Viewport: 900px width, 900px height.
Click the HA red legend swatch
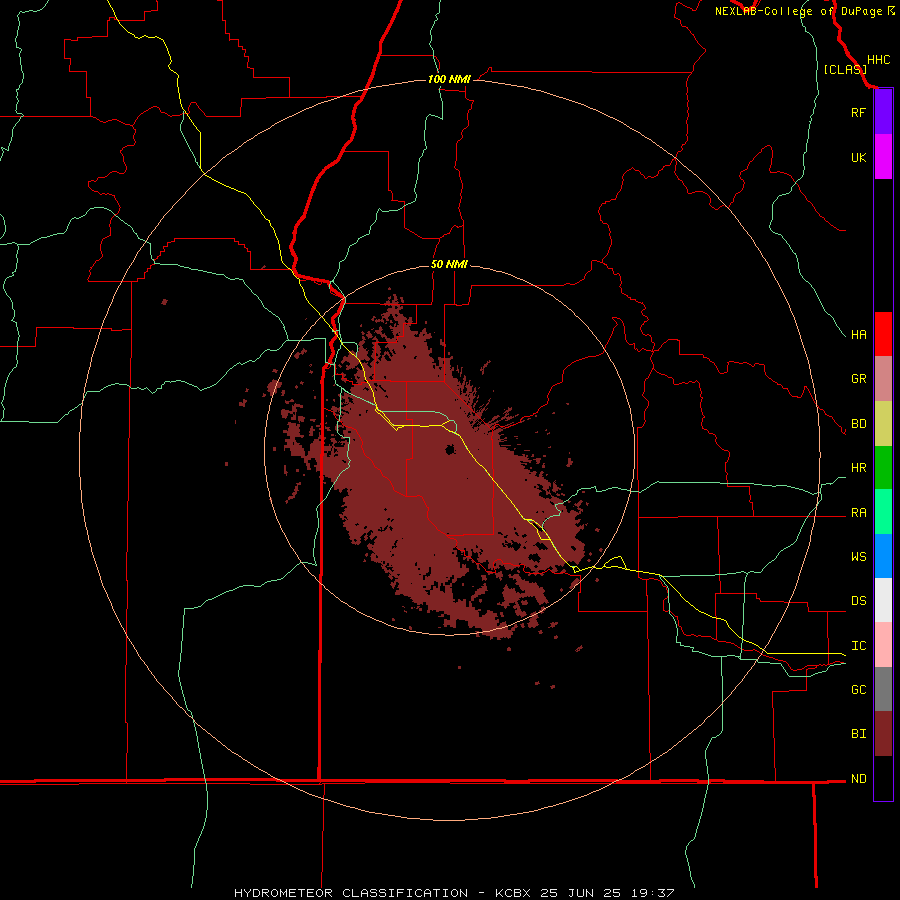[x=883, y=334]
